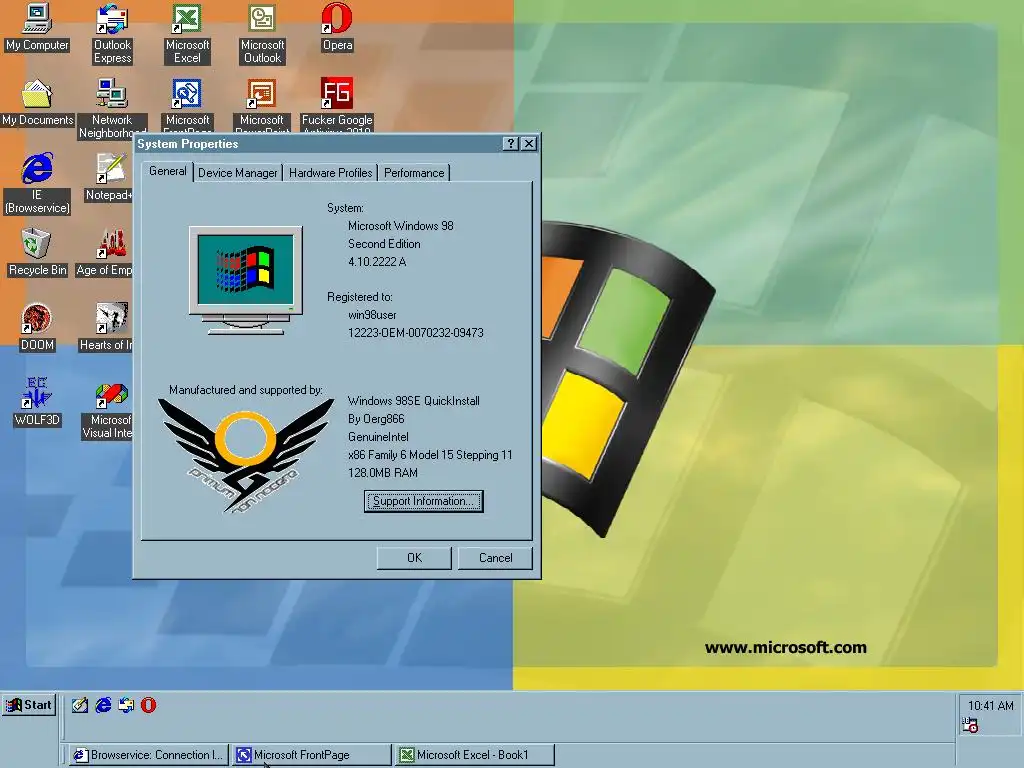Click the Task Scheduler tray icon
Image resolution: width=1024 pixels, height=768 pixels.
click(x=970, y=725)
